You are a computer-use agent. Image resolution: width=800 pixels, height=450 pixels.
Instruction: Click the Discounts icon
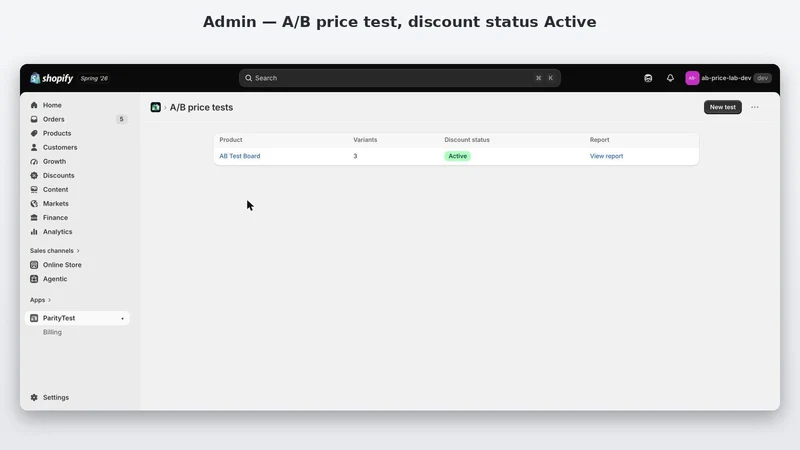34,176
